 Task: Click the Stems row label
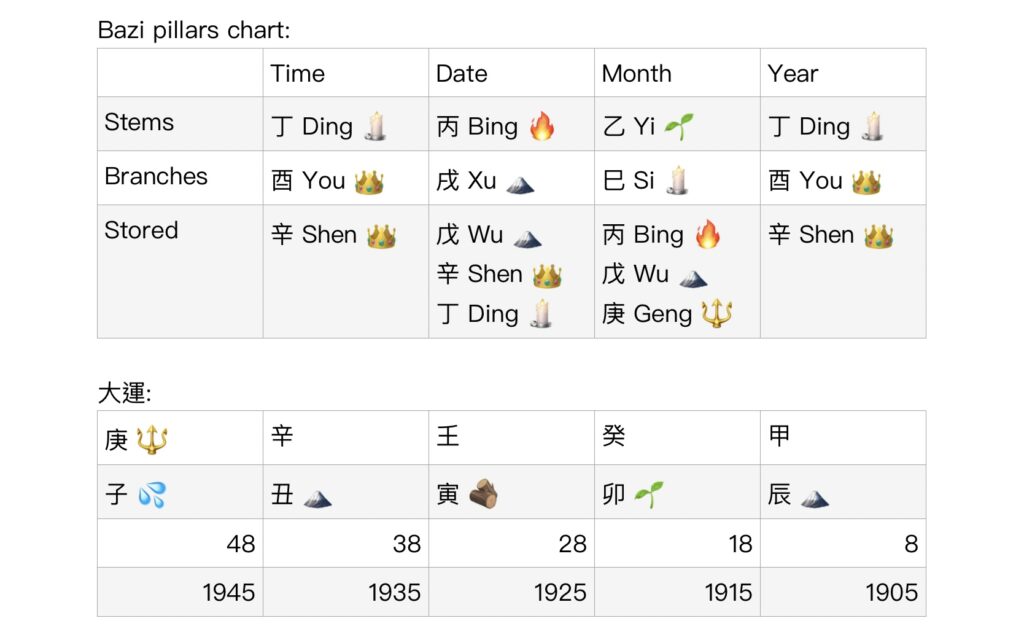139,122
